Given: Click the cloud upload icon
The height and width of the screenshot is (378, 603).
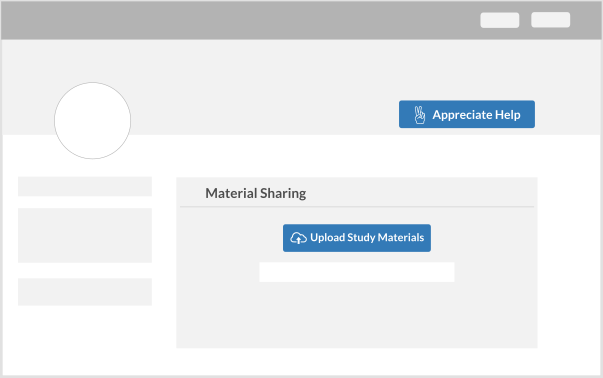Looking at the screenshot, I should pos(298,238).
